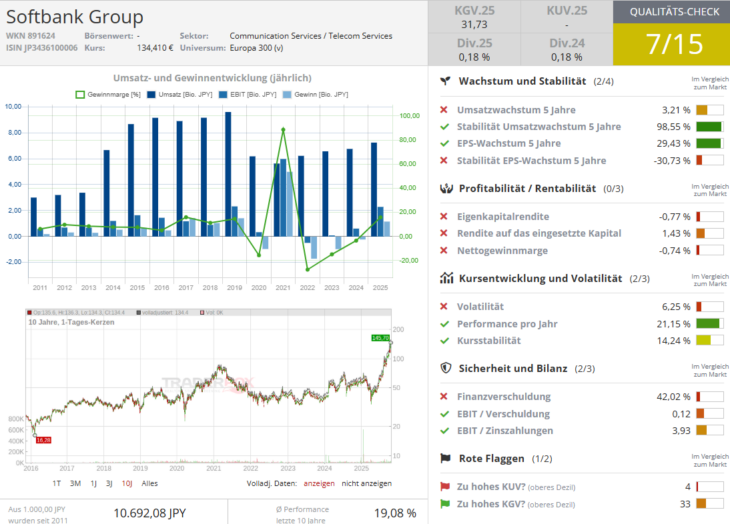Click the plant icon beside Wachstum und Stabilität

[x=446, y=81]
